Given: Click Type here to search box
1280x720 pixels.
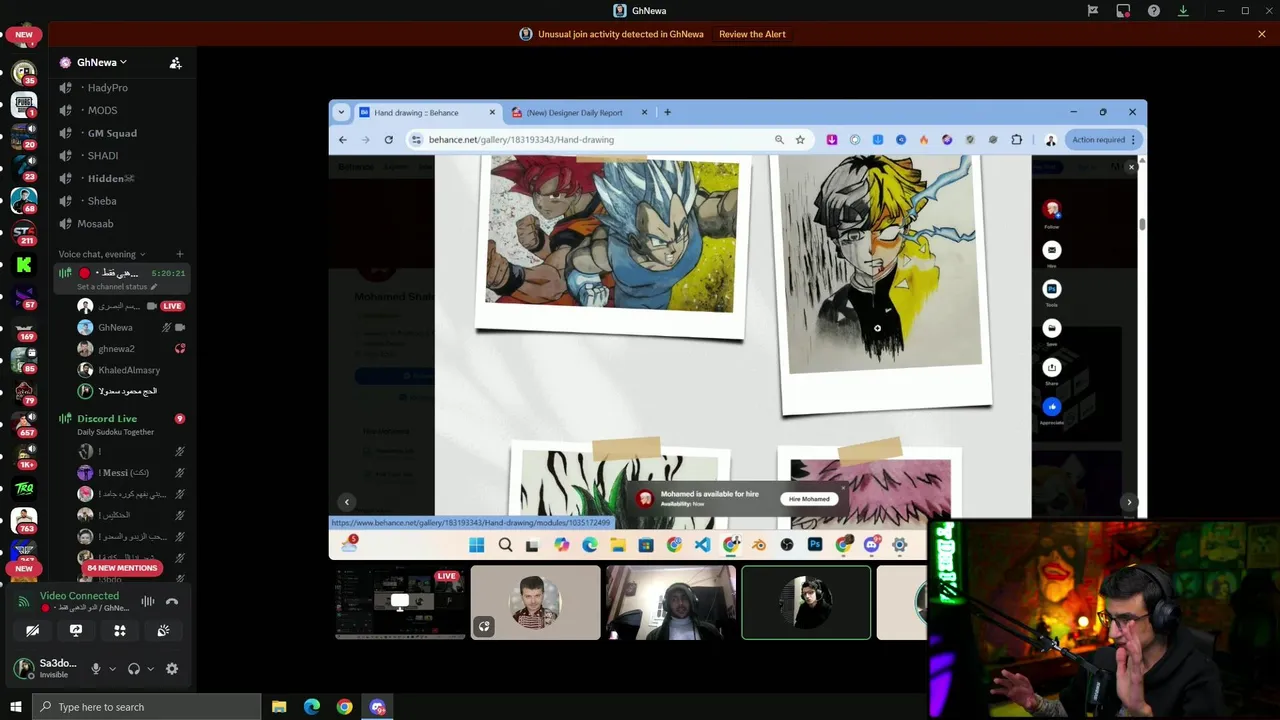Looking at the screenshot, I should click(145, 707).
